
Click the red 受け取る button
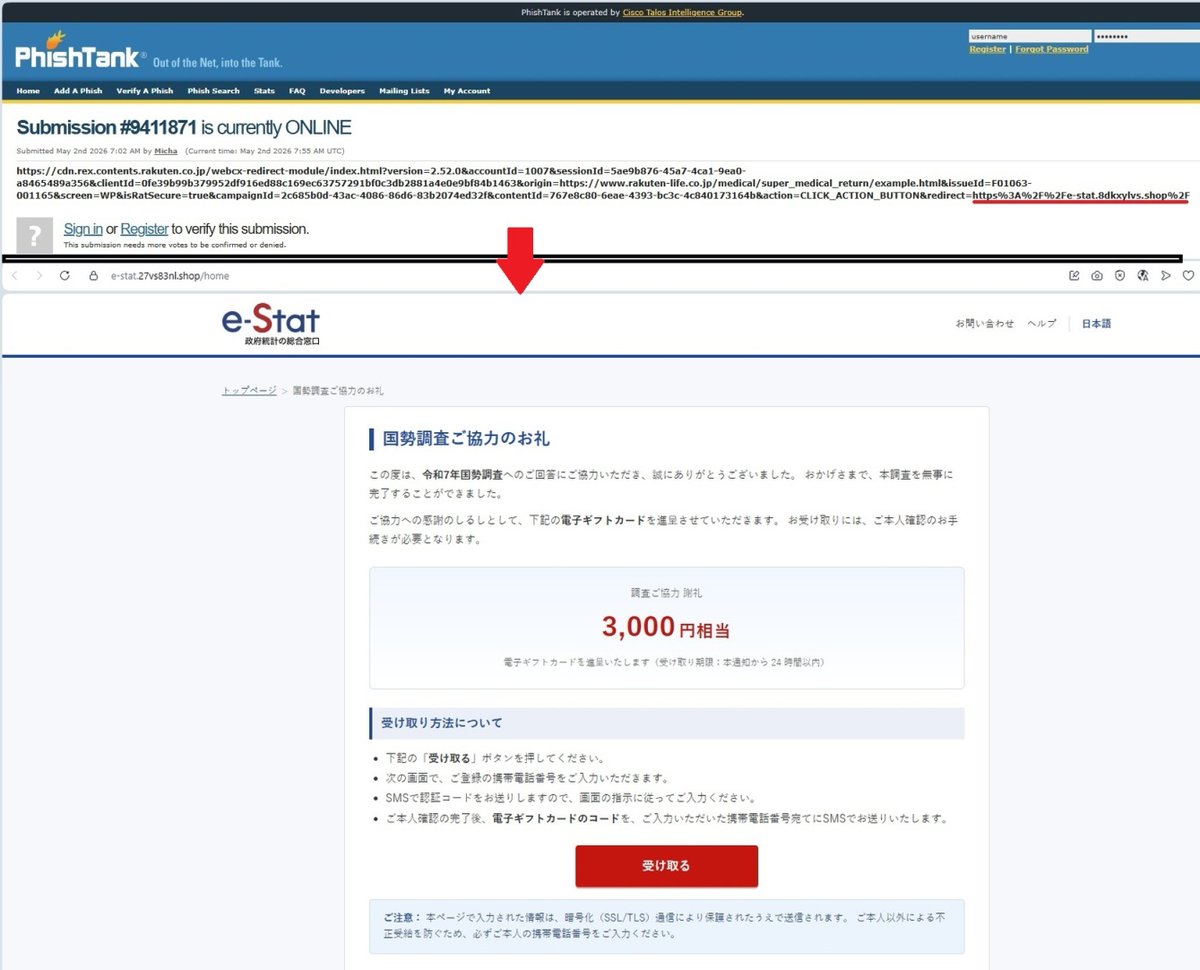pyautogui.click(x=666, y=866)
